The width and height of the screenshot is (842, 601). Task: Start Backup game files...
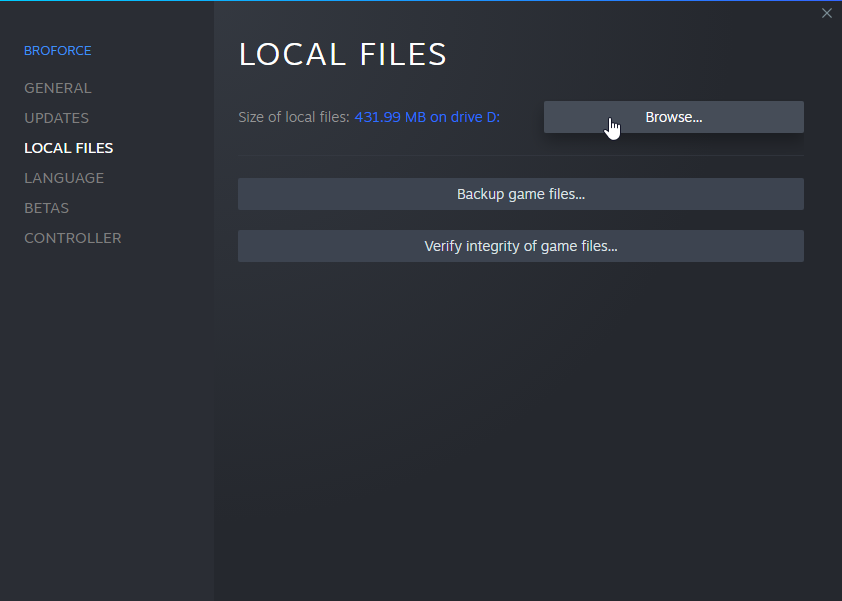(x=520, y=194)
